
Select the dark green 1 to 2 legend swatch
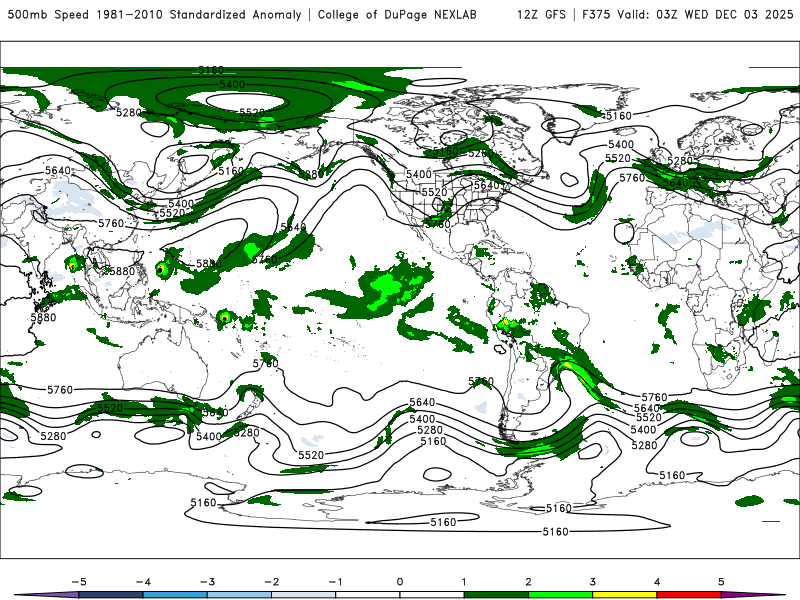point(496,595)
